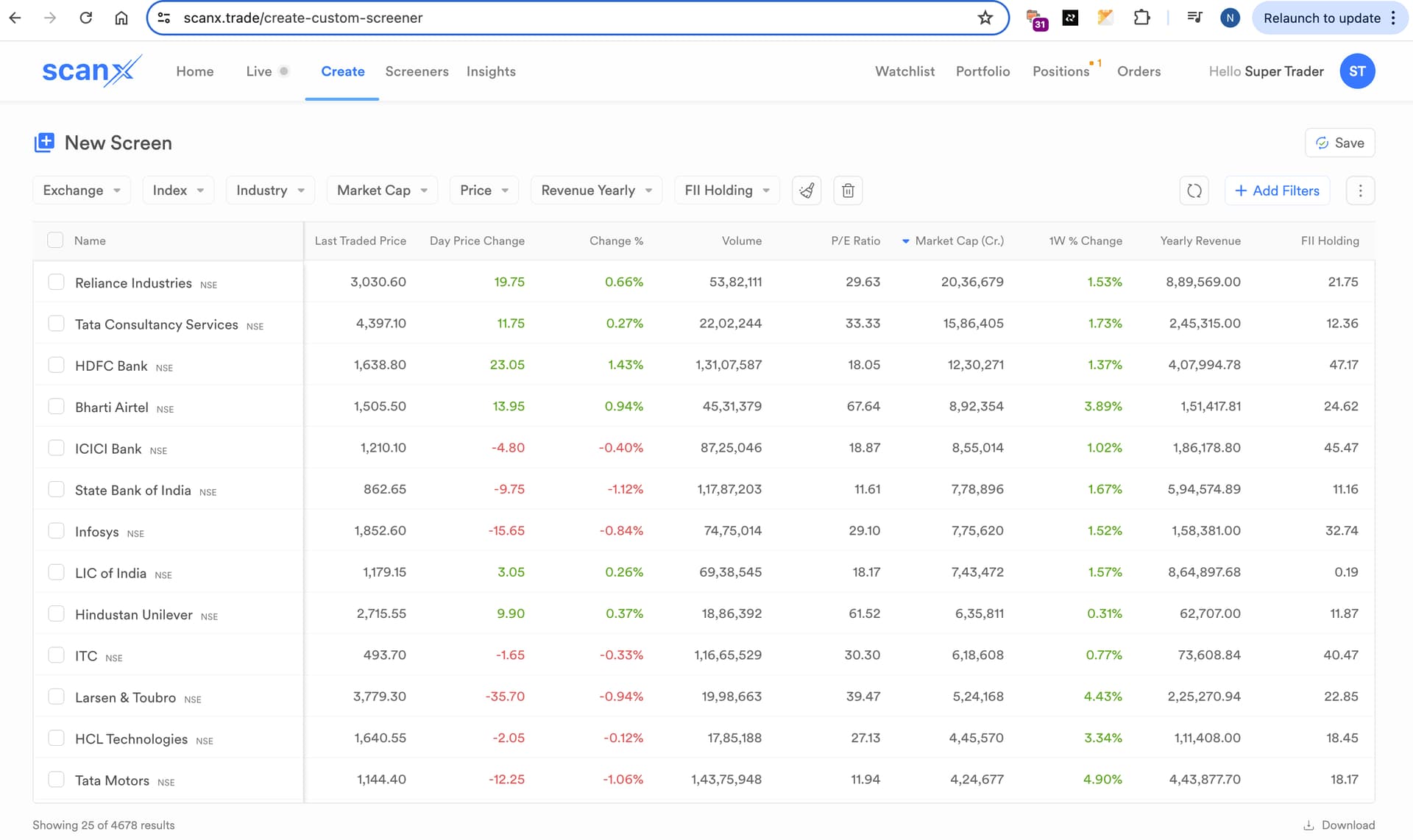Open the FII Holding filter dropdown

[x=726, y=191]
